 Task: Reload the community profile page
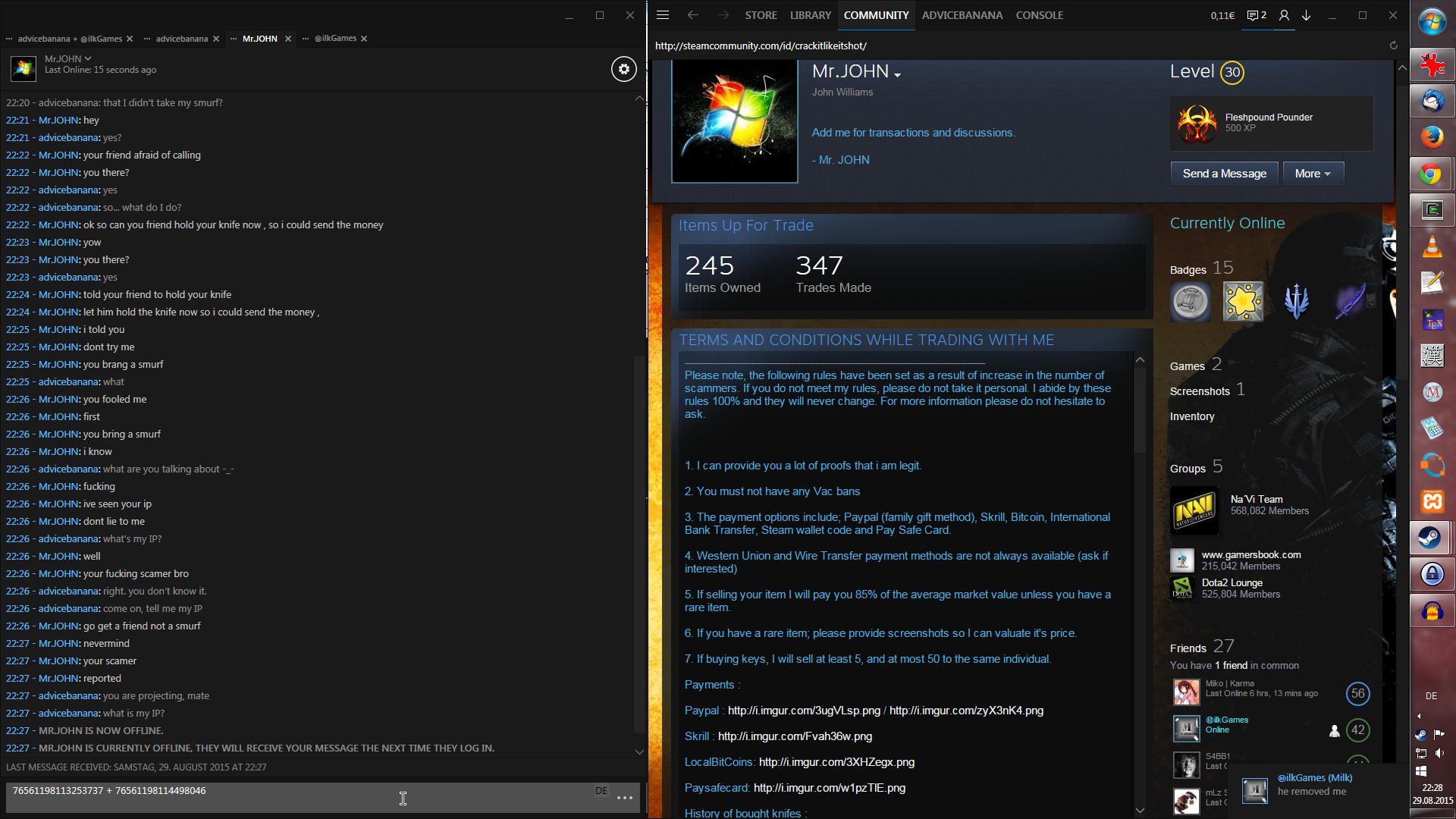click(1393, 45)
